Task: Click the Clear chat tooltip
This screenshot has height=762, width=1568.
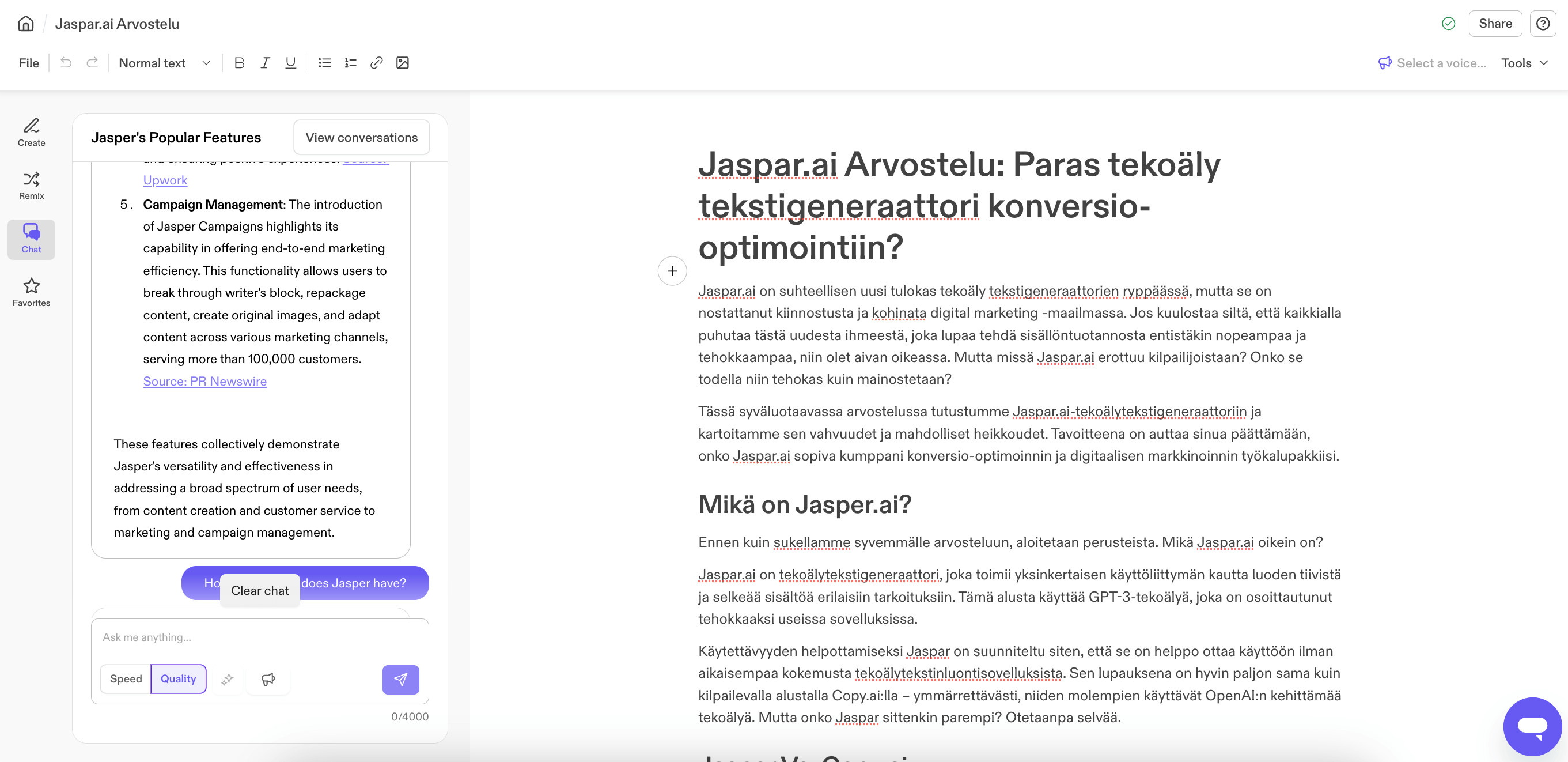Action: (x=260, y=590)
